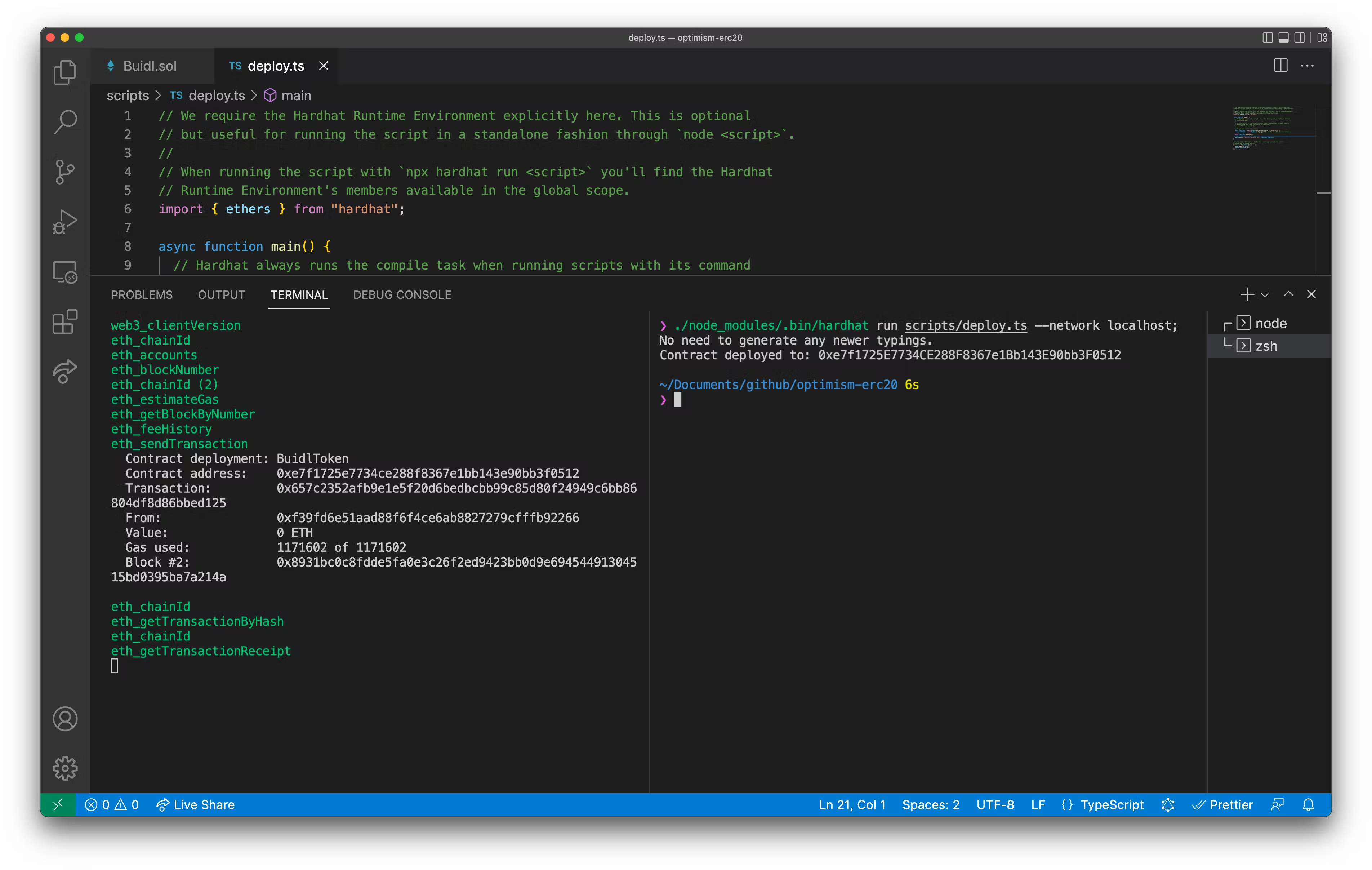The width and height of the screenshot is (1372, 870).
Task: Open the Live Share view in activity bar
Action: pyautogui.click(x=65, y=372)
